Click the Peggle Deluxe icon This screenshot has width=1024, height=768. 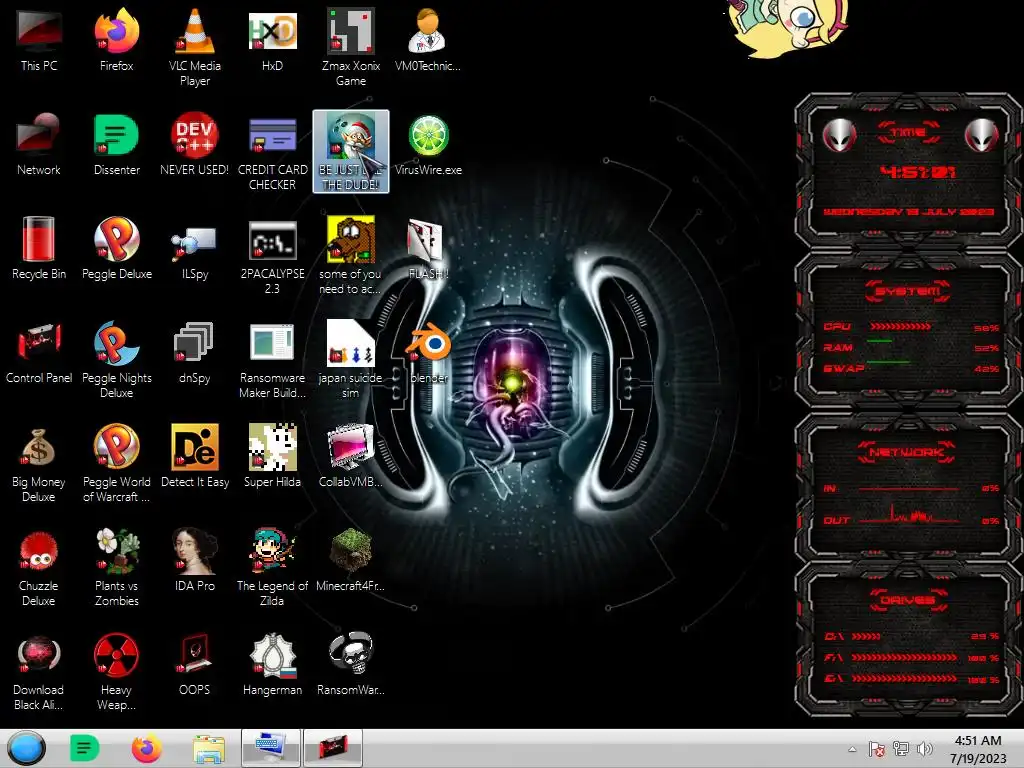pyautogui.click(x=116, y=248)
